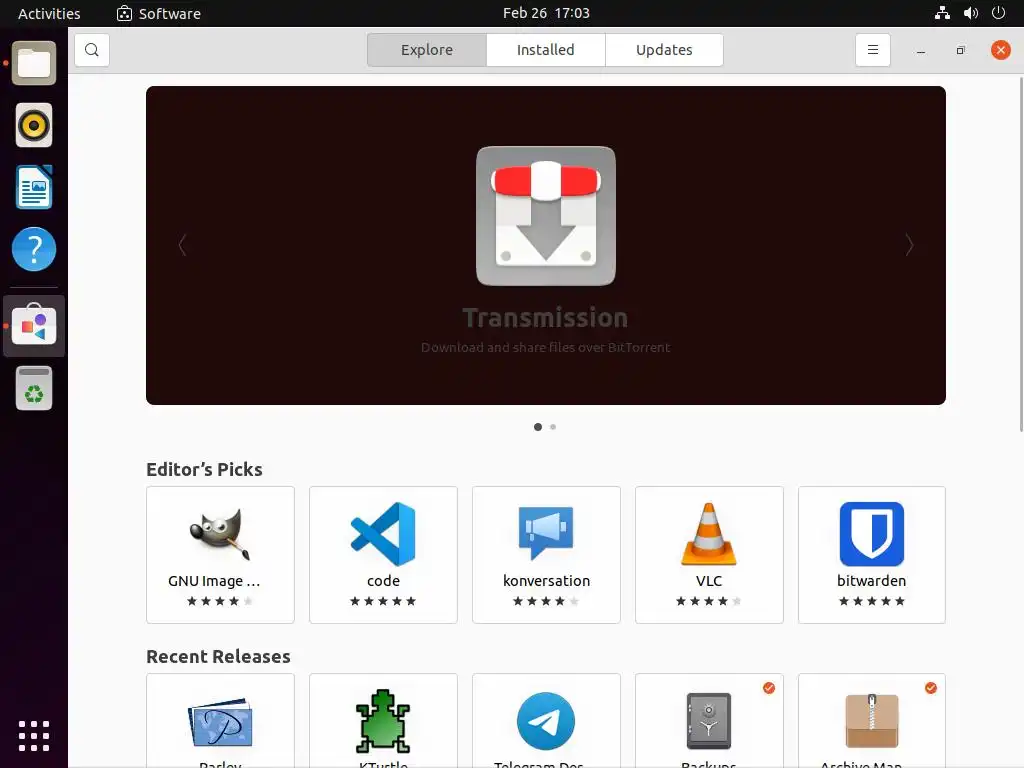Click the Transmission title text
The image size is (1024, 768).
(x=545, y=318)
